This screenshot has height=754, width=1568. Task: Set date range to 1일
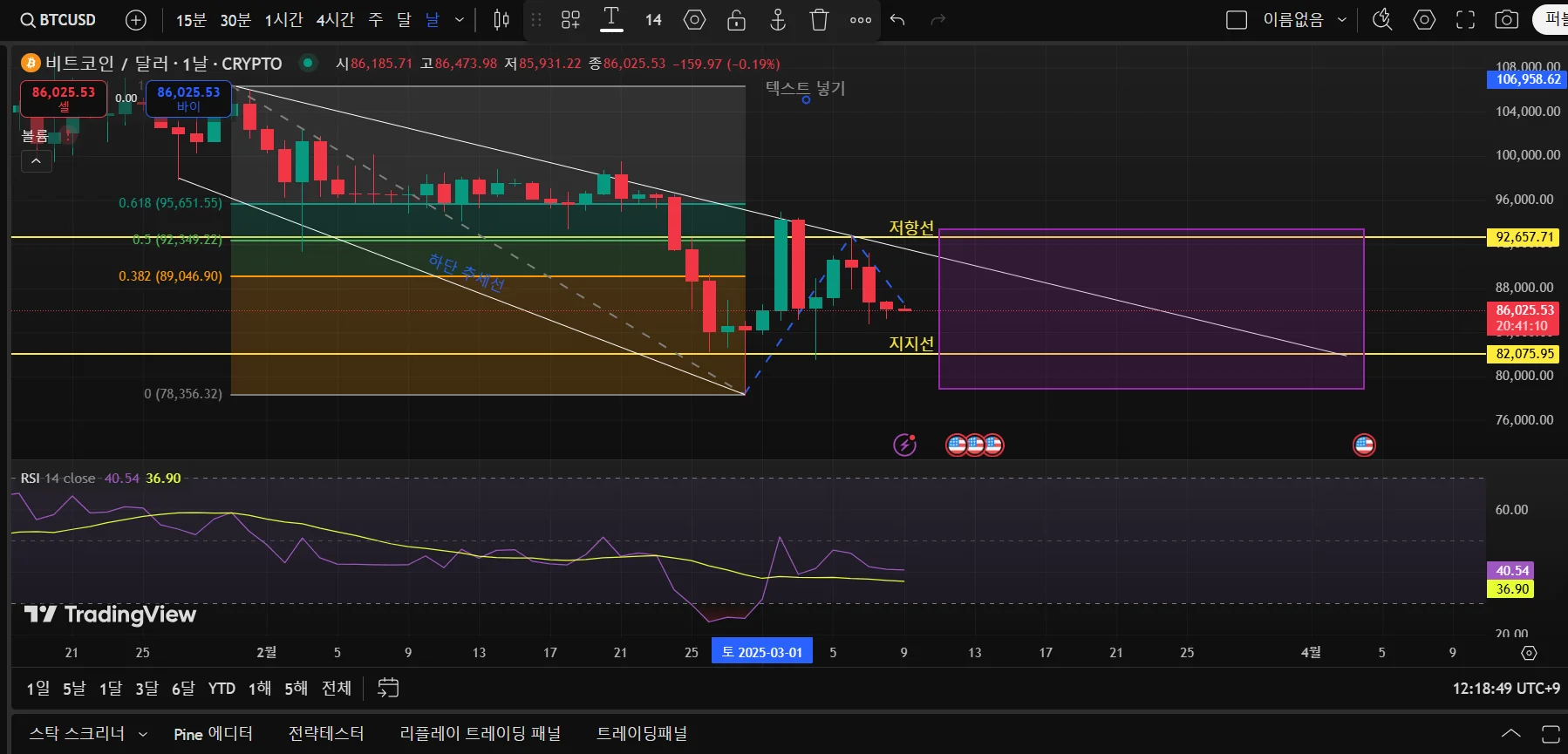38,689
